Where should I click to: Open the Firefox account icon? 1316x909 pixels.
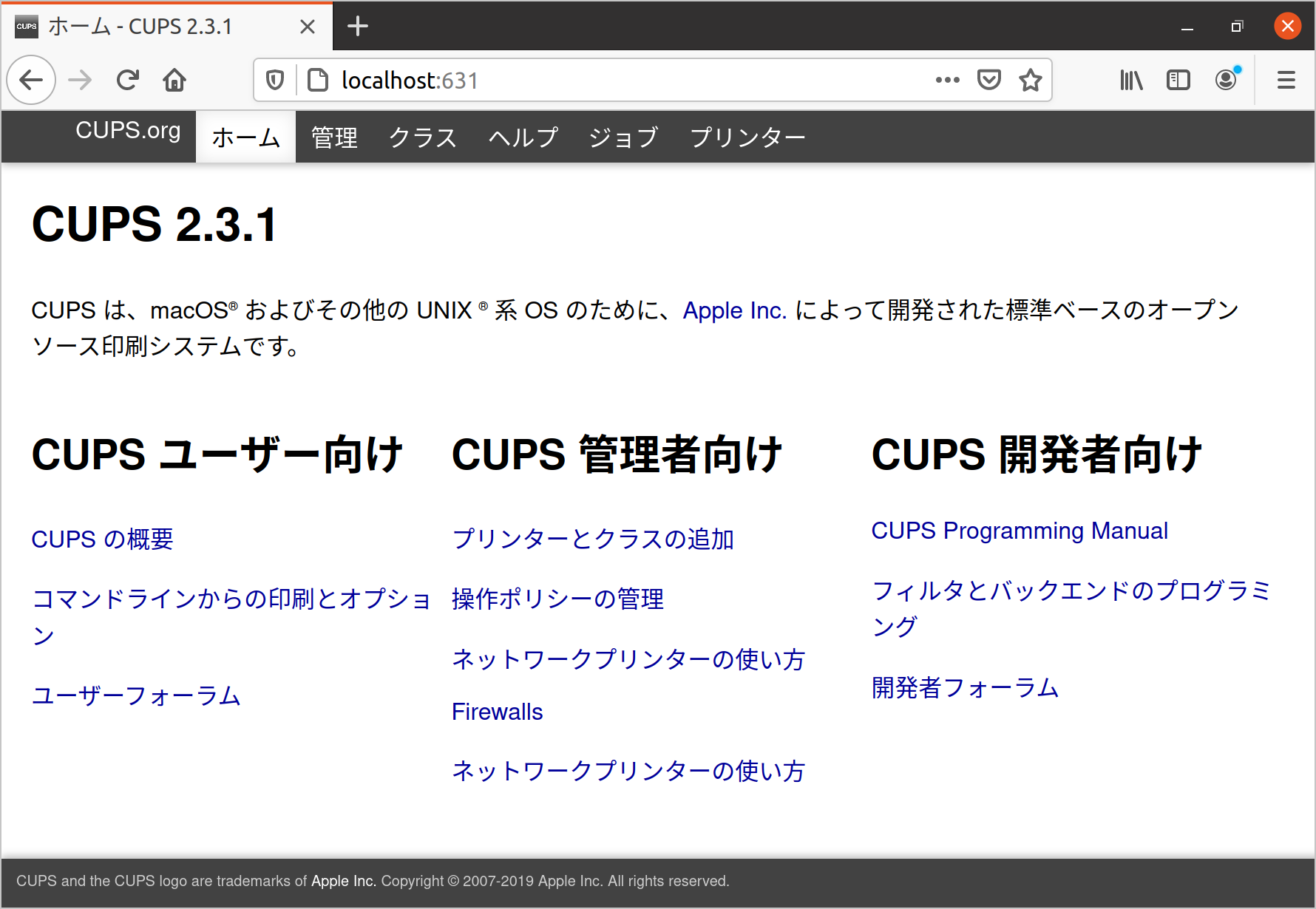(1227, 80)
